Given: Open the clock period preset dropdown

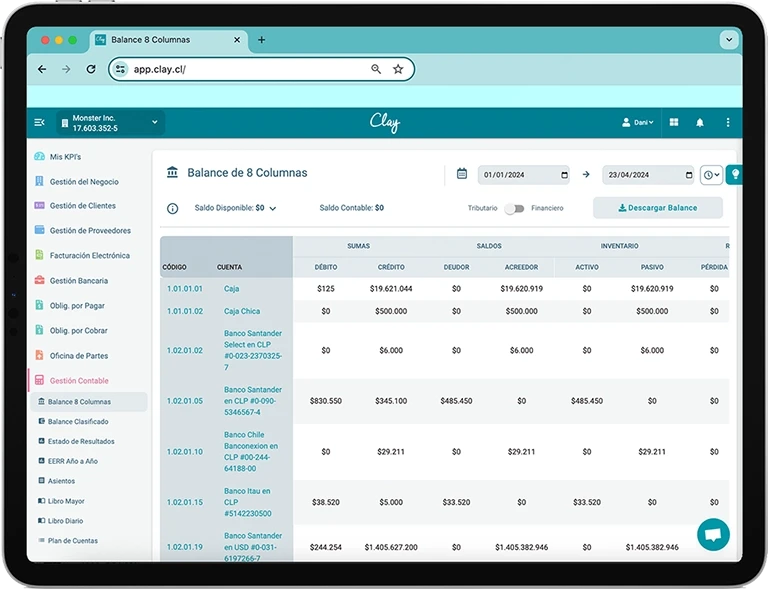Looking at the screenshot, I should [711, 175].
